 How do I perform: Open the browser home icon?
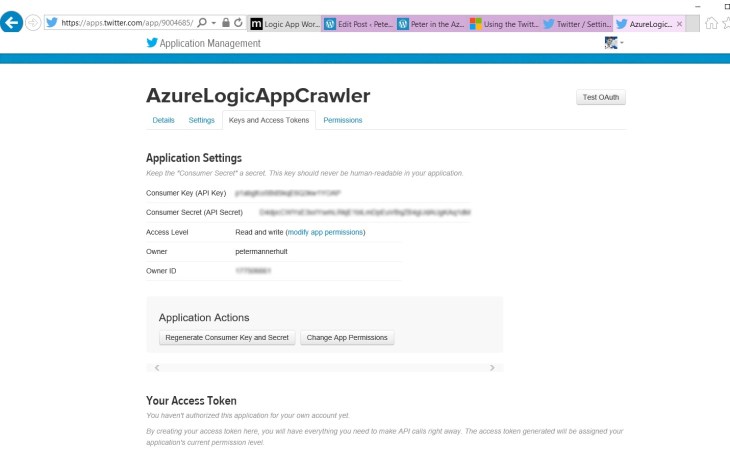click(711, 23)
